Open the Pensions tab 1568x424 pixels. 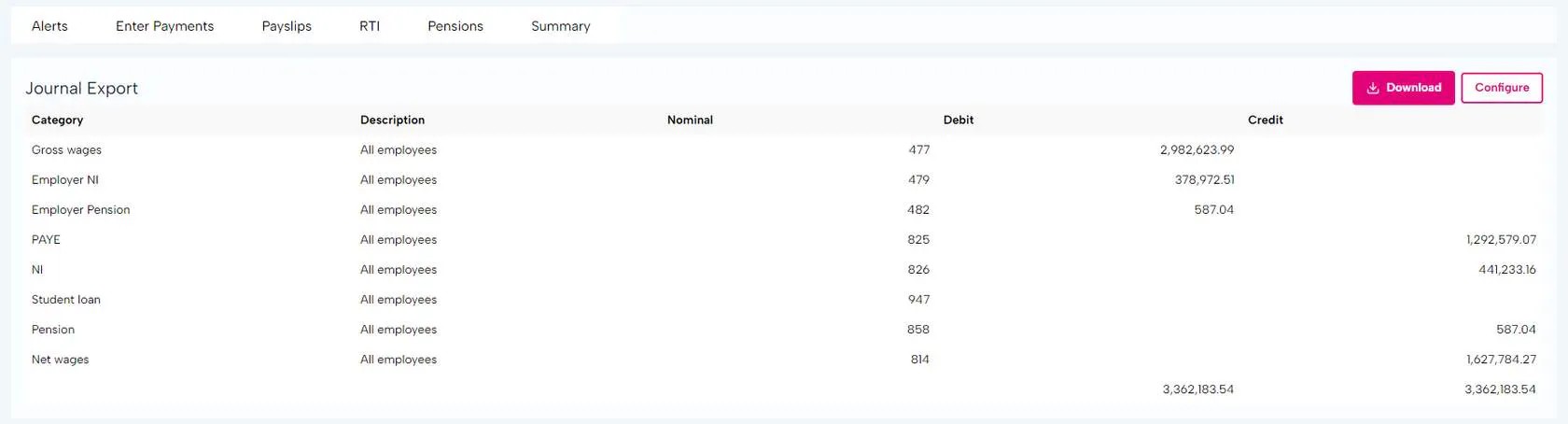455,26
